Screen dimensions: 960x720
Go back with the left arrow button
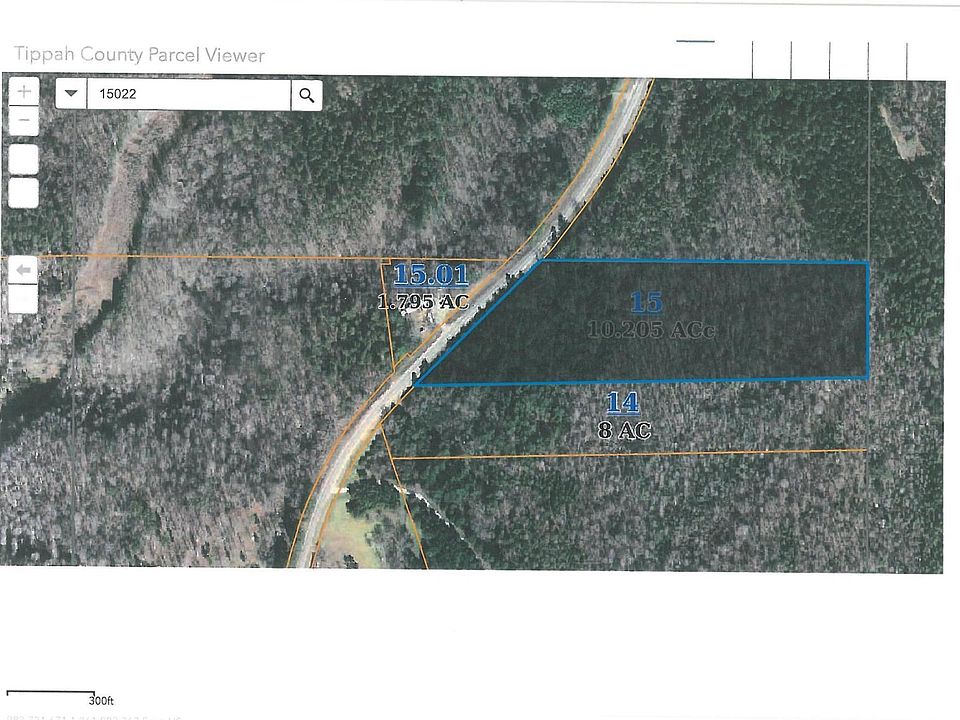23,270
